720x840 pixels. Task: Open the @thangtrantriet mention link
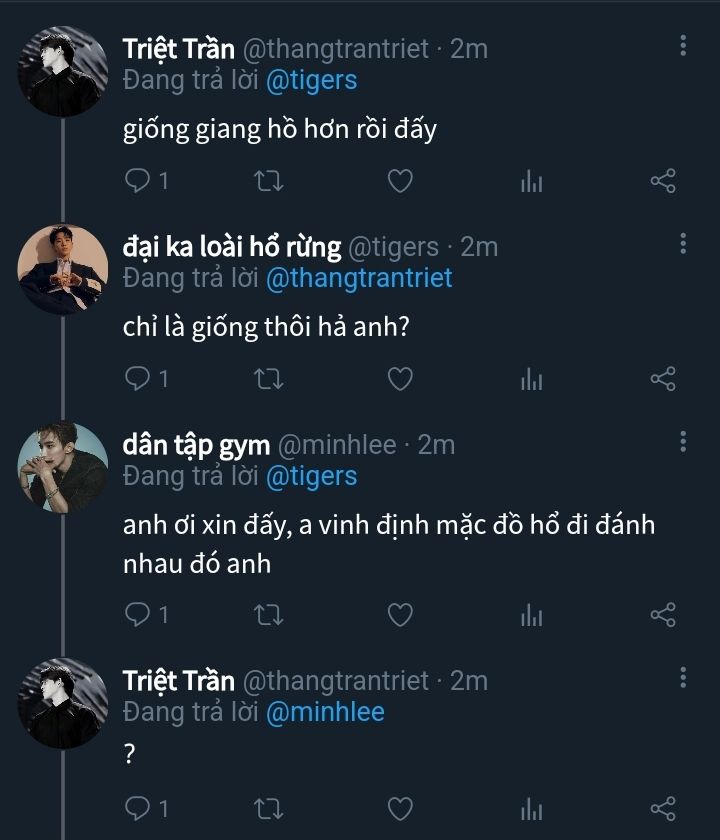click(359, 277)
